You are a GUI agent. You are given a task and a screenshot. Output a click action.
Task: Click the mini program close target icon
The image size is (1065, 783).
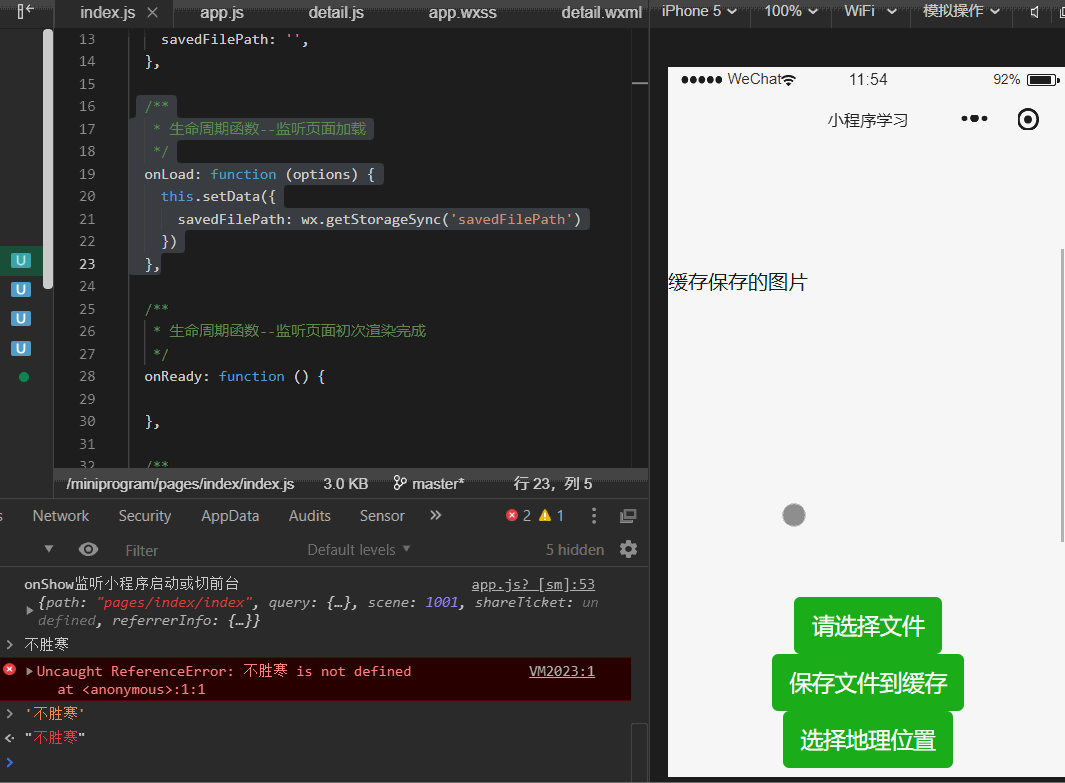click(1028, 120)
